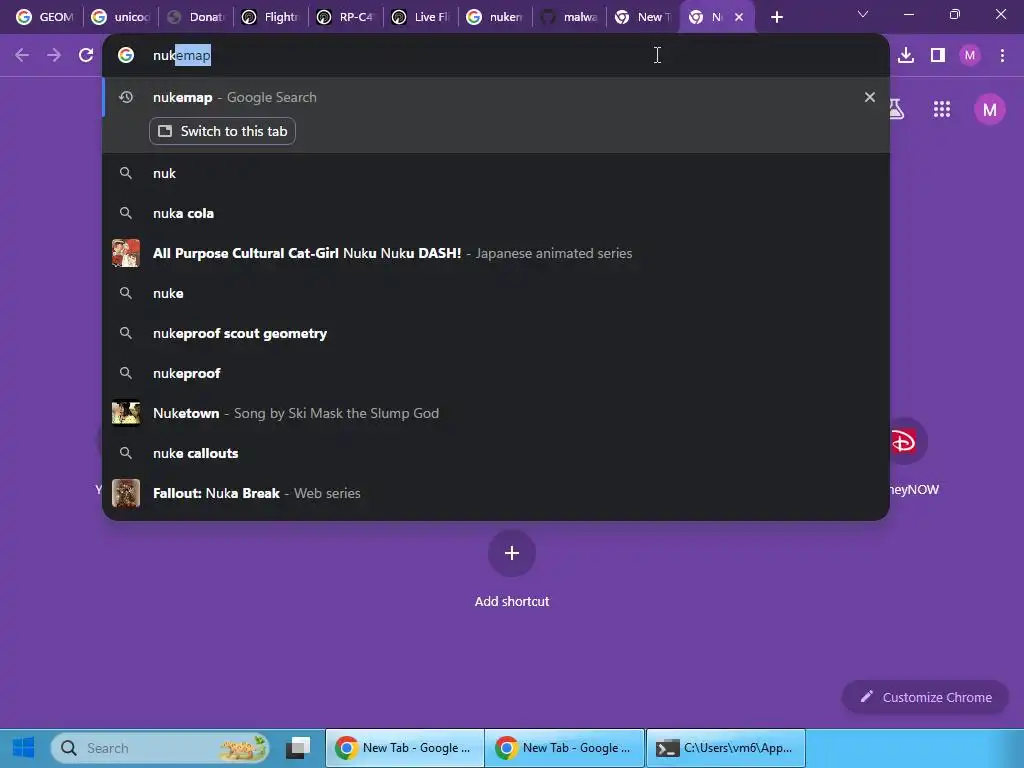1024x768 pixels.
Task: Select the 'nukeproof' suggestion
Action: click(496, 373)
